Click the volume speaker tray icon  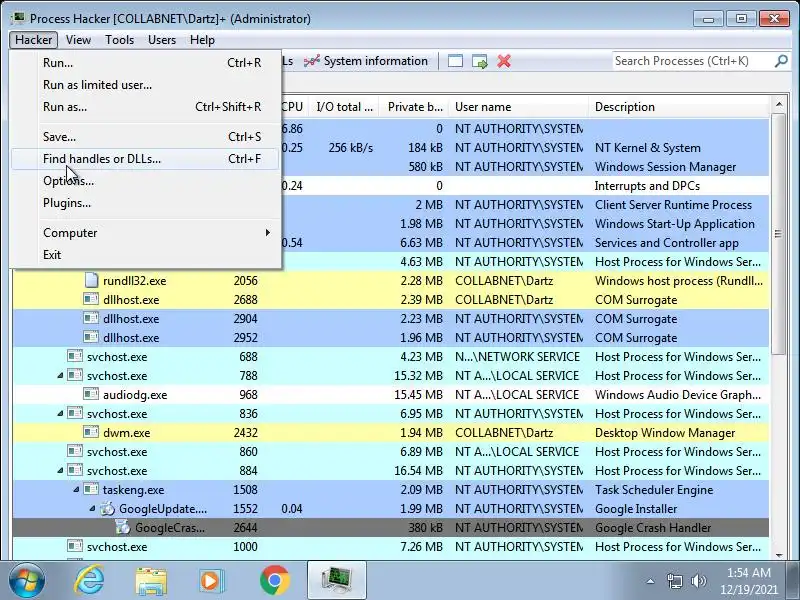698,581
